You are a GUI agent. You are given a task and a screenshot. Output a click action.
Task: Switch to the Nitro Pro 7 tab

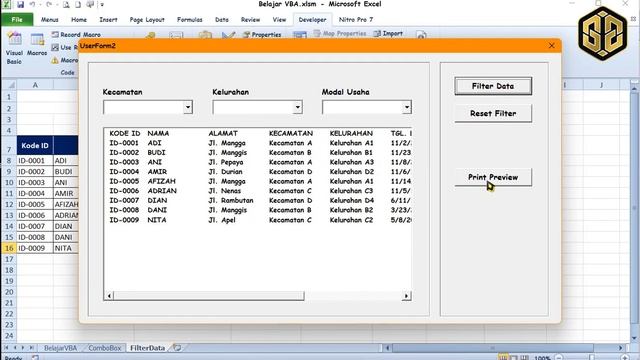tap(356, 20)
